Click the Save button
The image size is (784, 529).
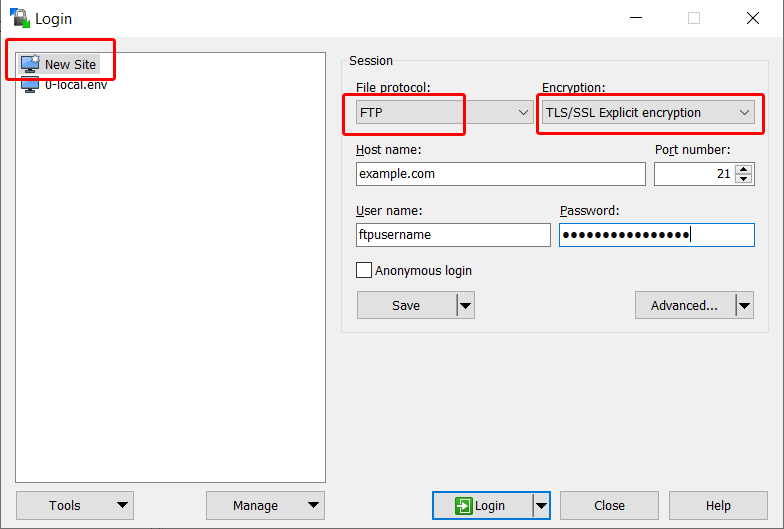coord(406,305)
